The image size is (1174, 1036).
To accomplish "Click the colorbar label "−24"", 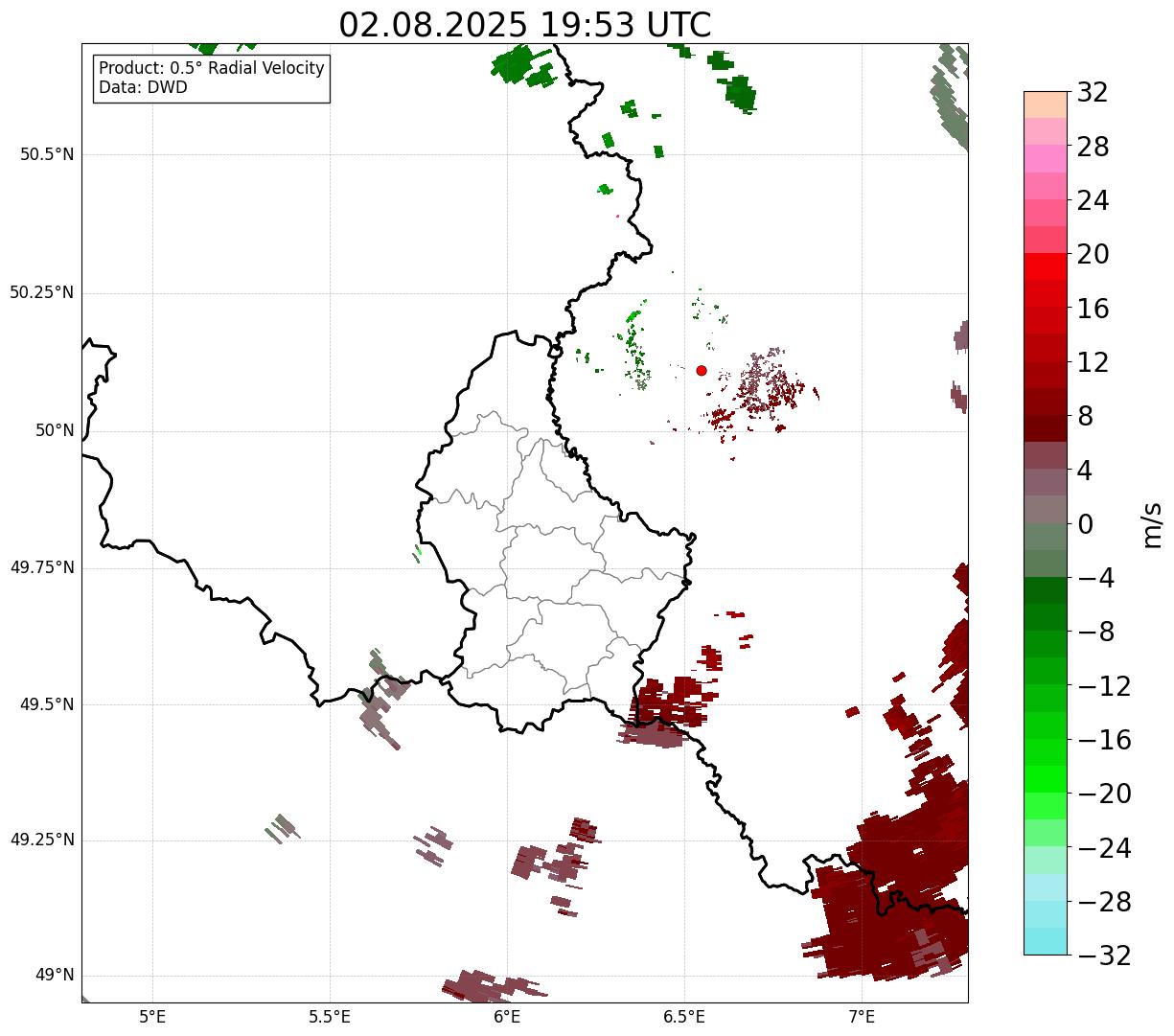I will [1104, 848].
